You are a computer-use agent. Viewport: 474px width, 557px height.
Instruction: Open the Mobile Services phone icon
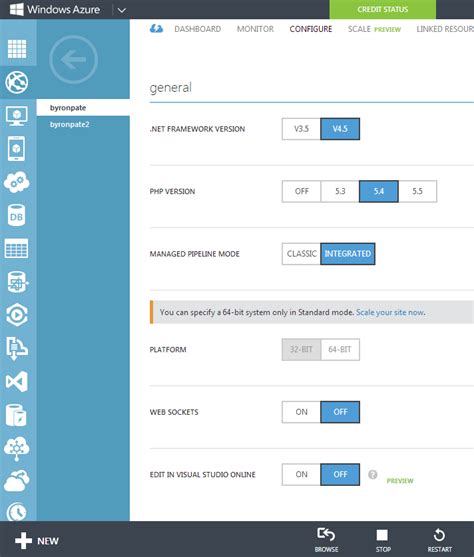[16, 148]
